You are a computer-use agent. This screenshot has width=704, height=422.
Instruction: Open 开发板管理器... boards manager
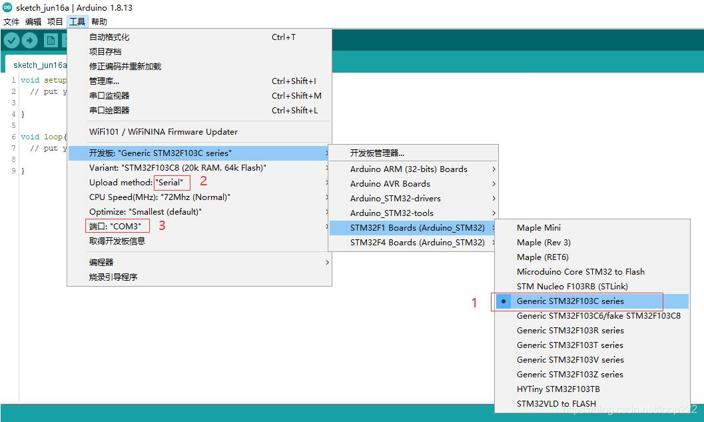(x=414, y=153)
